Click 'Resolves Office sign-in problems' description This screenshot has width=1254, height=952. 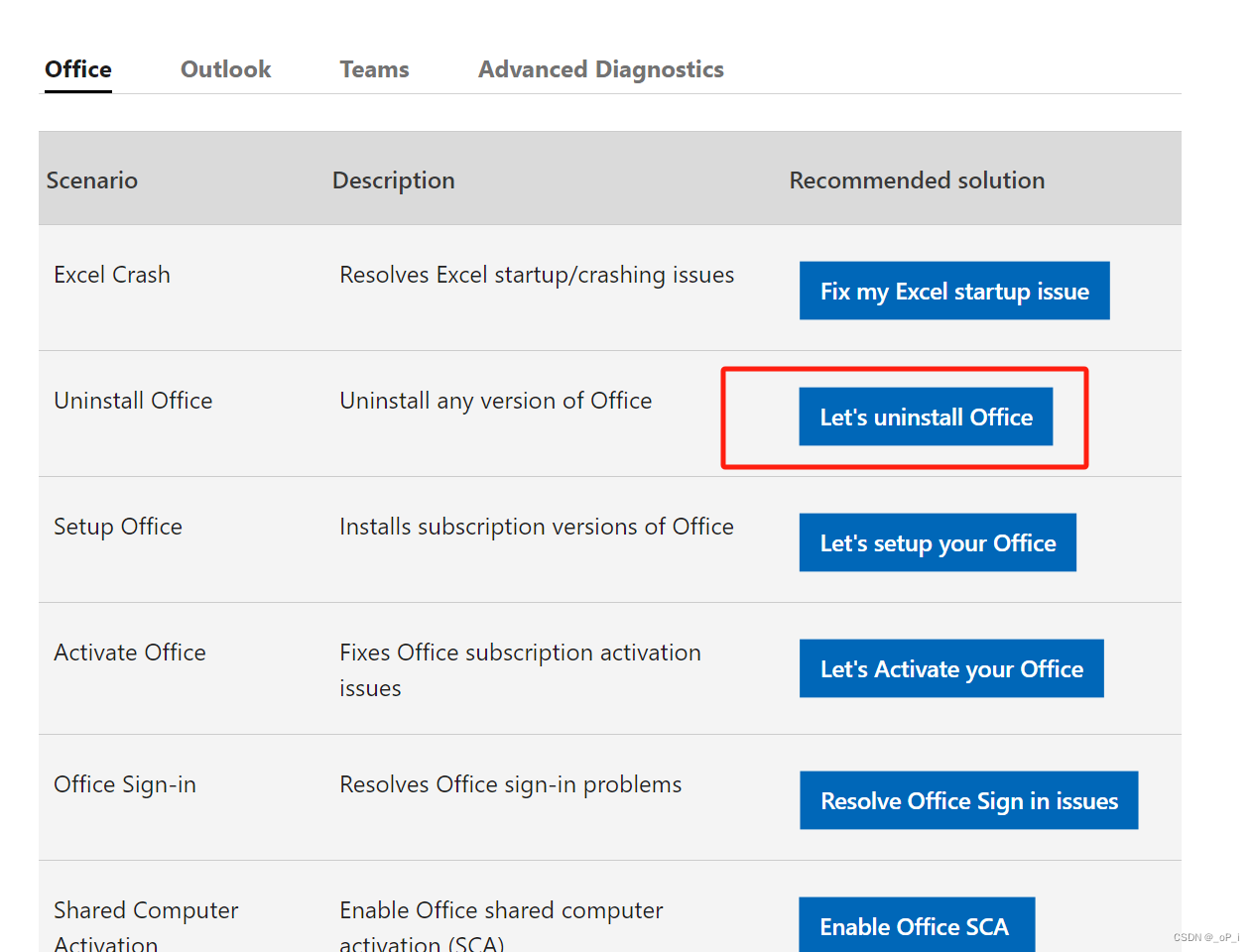coord(511,784)
